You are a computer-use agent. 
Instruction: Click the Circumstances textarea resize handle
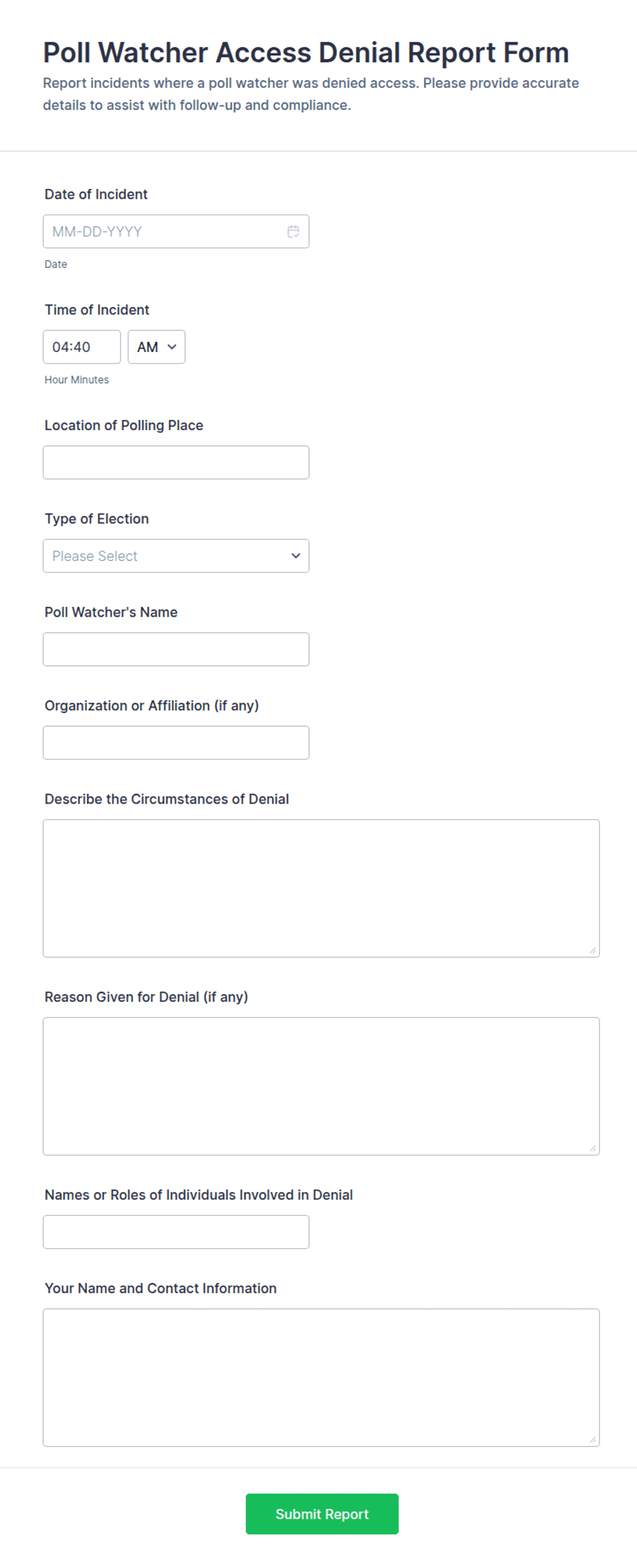pos(592,950)
